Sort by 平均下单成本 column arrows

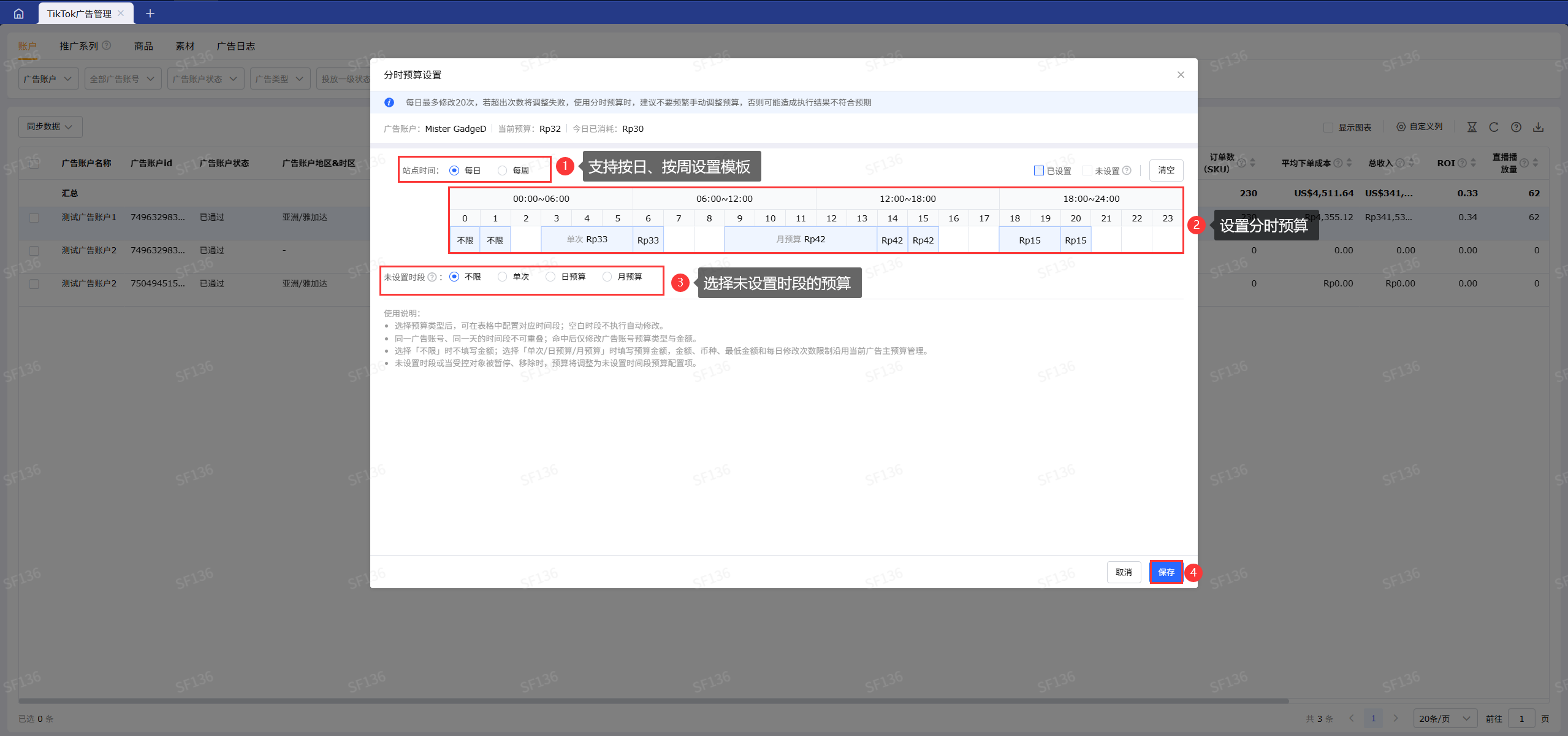tap(1349, 163)
